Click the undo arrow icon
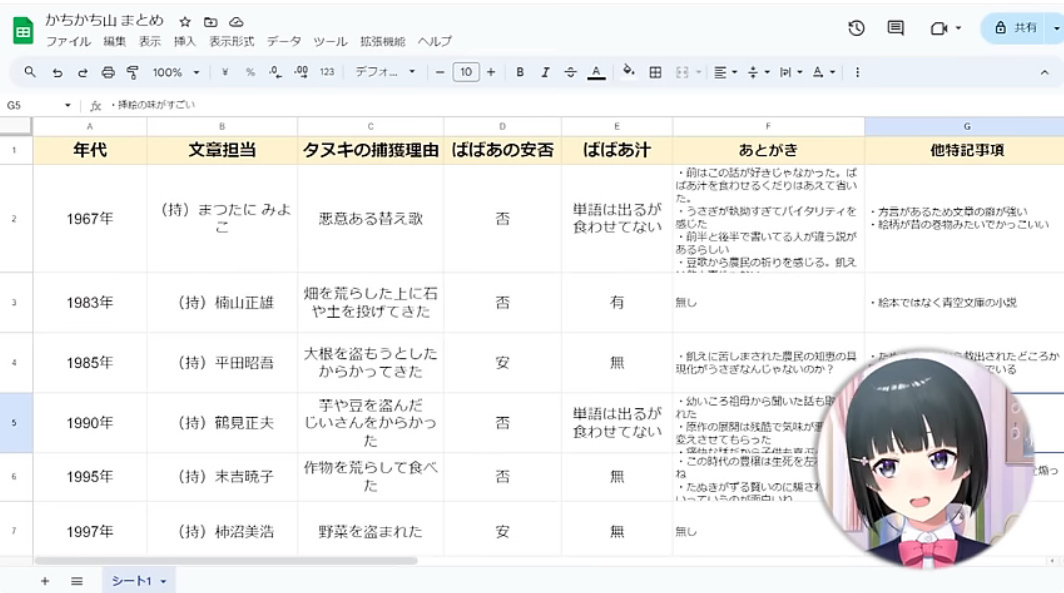The height and width of the screenshot is (593, 1064). pyautogui.click(x=57, y=72)
